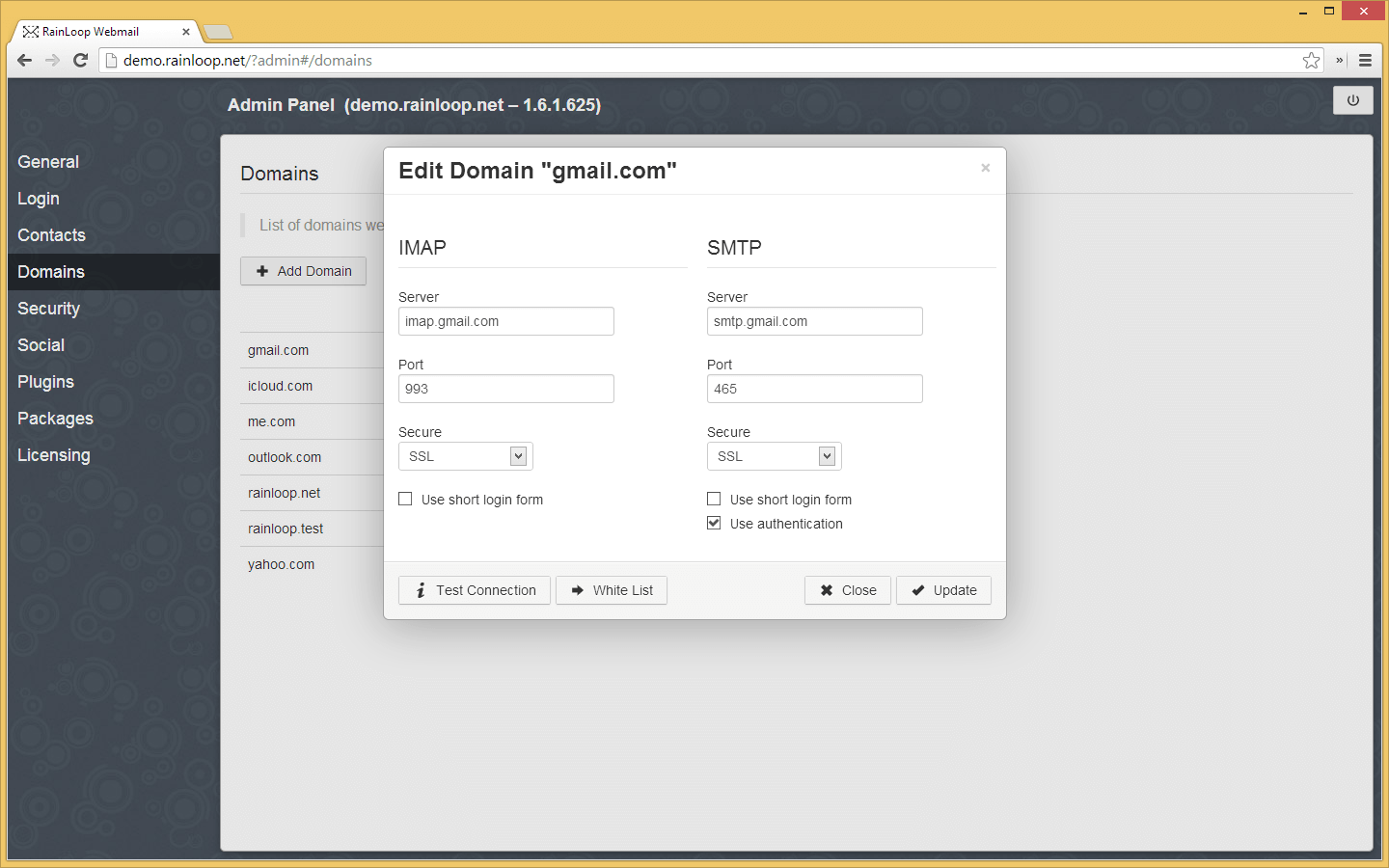Open a new browser tab
1389x868 pixels.
click(x=218, y=32)
